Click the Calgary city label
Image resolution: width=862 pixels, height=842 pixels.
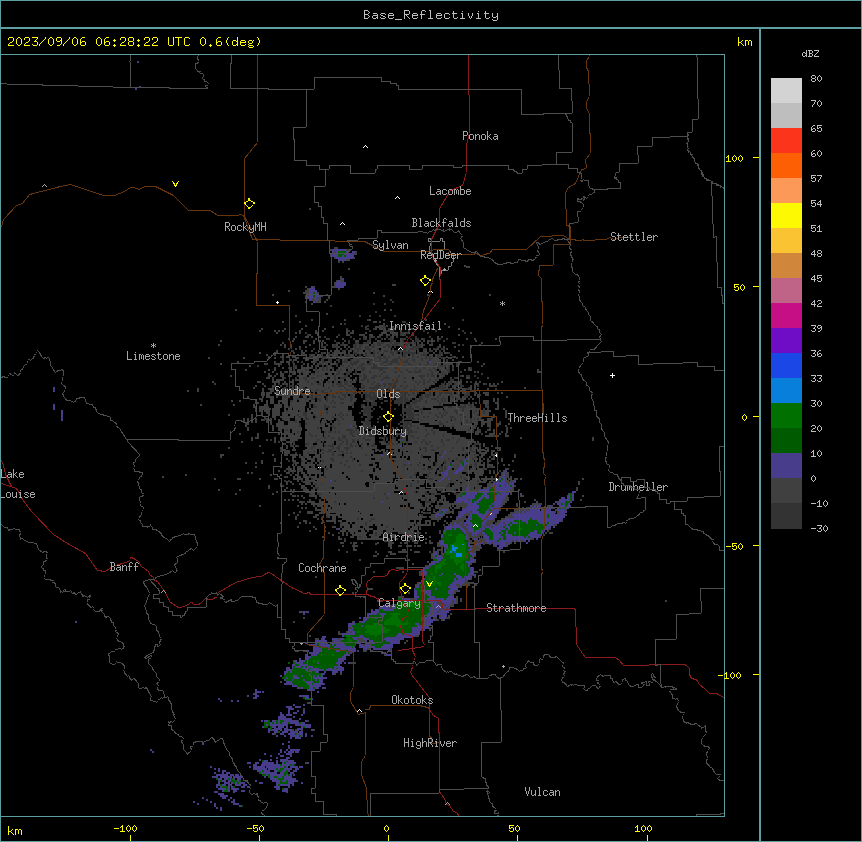399,603
